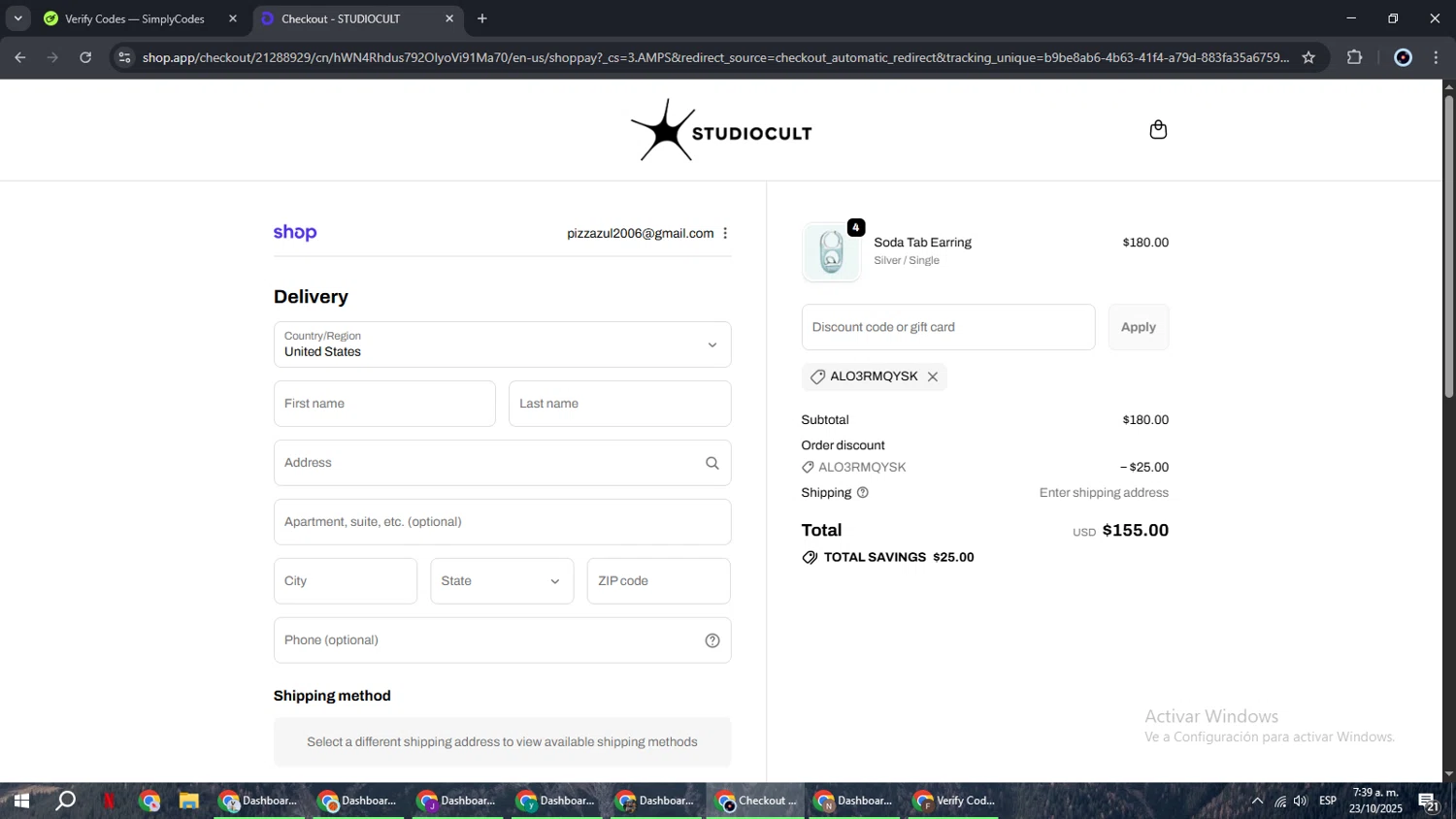The height and width of the screenshot is (819, 1456).
Task: Open File Explorer from the taskbar
Action: [x=188, y=801]
